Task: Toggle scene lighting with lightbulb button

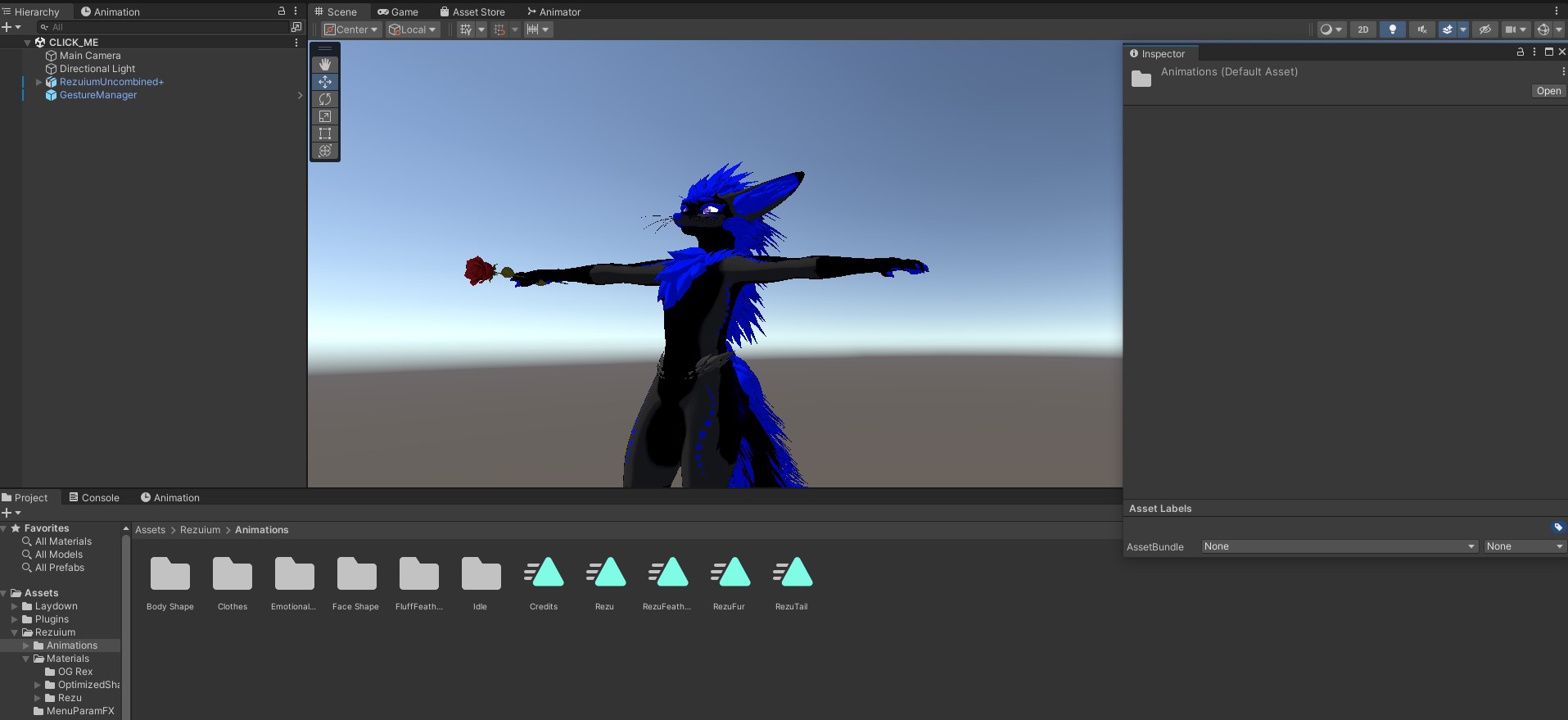Action: tap(1392, 29)
